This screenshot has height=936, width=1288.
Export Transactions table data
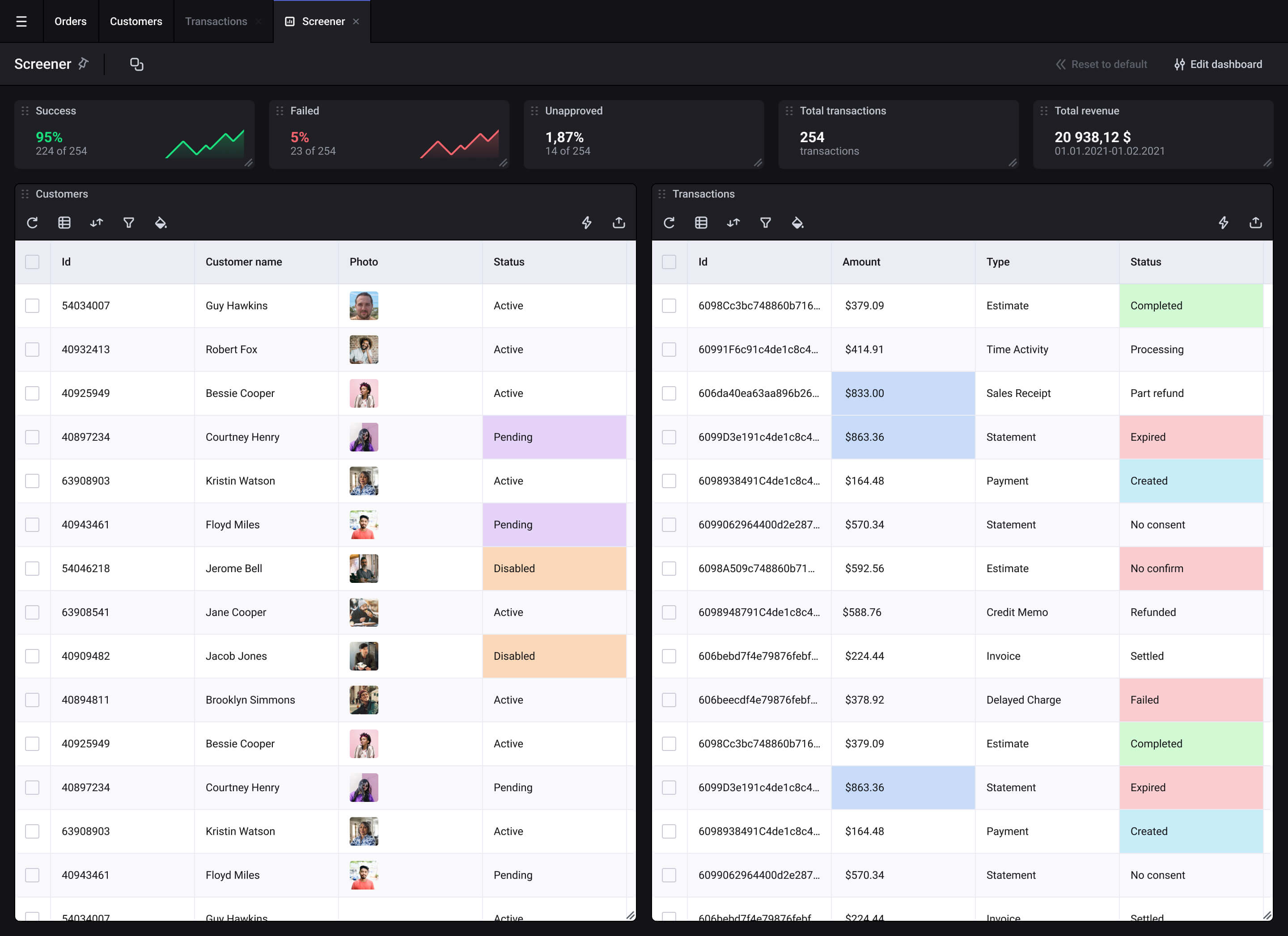point(1255,223)
